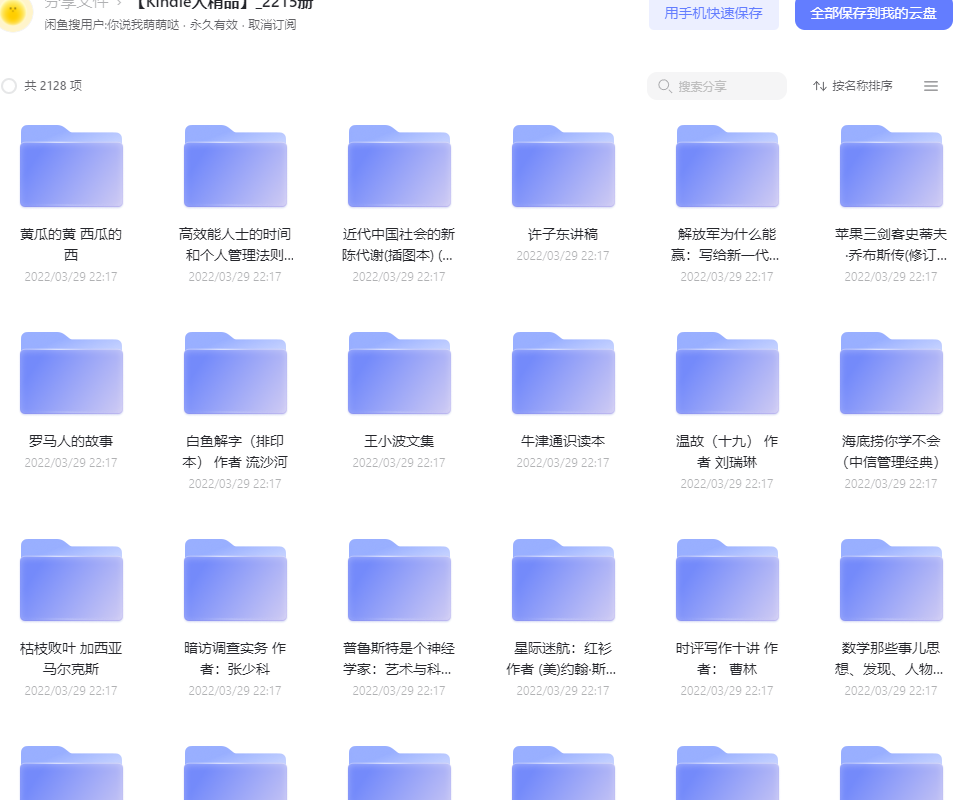The height and width of the screenshot is (800, 961).
Task: Click 全部保存到我的云盘 button
Action: coord(873,13)
